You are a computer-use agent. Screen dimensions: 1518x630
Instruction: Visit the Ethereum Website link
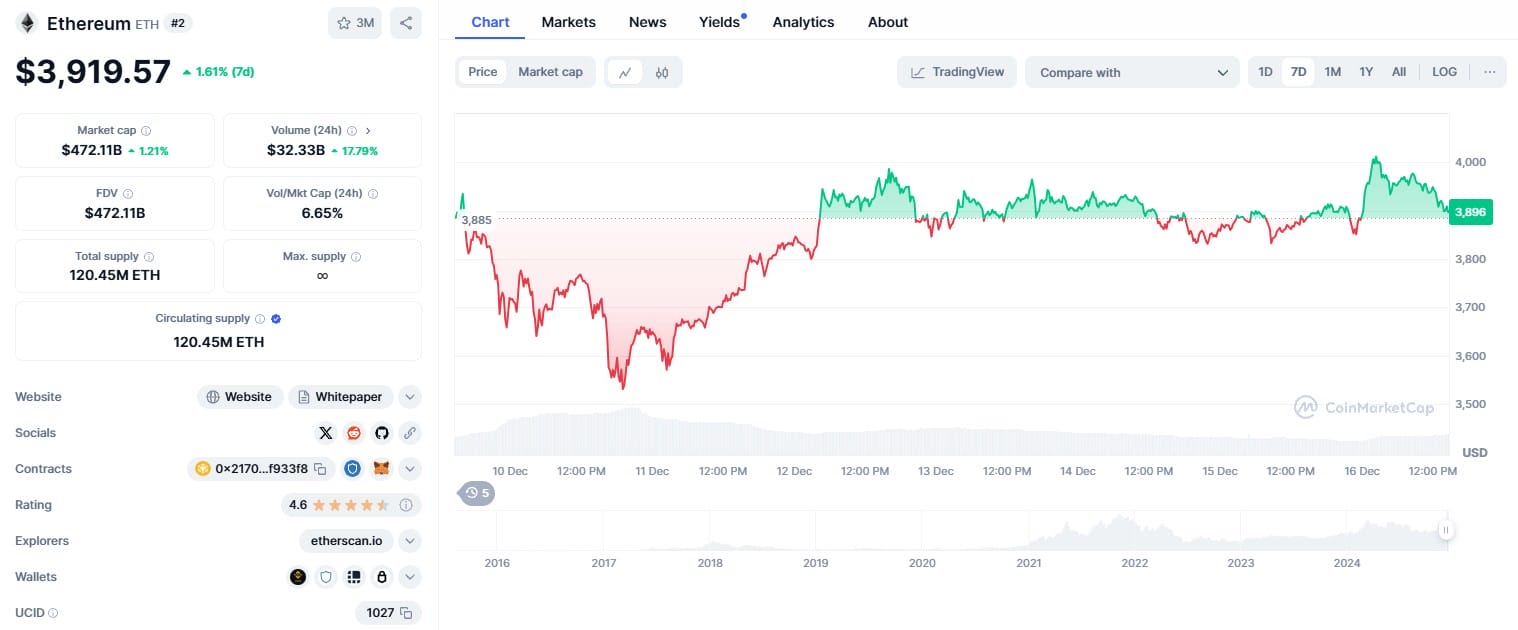click(x=240, y=397)
